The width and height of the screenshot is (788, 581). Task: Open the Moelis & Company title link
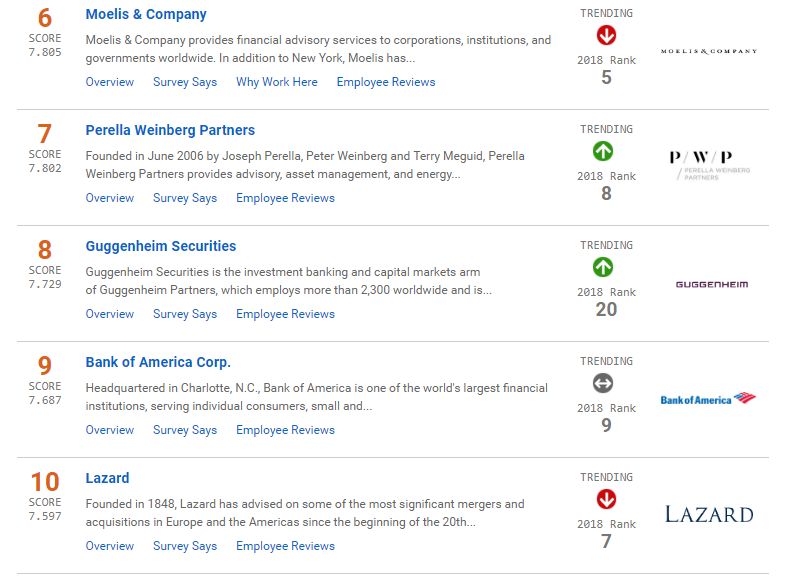pyautogui.click(x=146, y=15)
